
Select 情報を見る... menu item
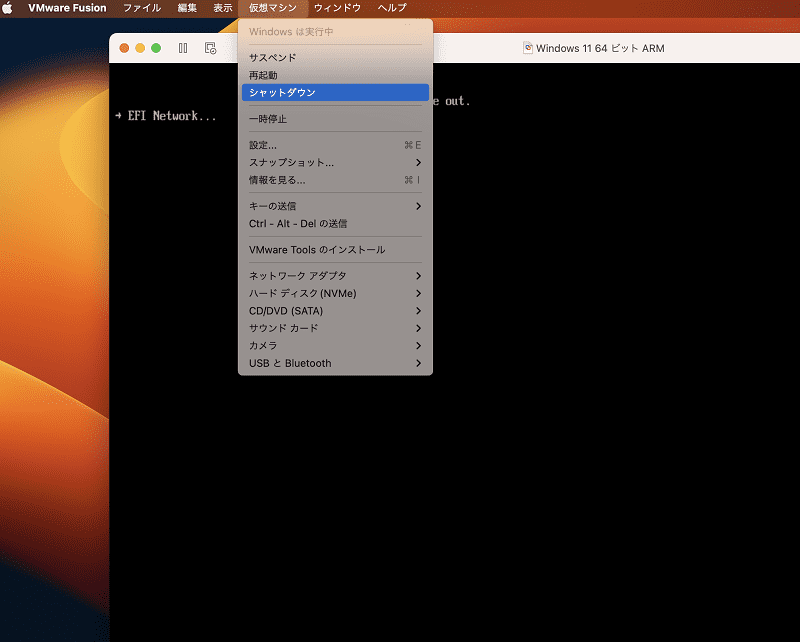point(335,180)
